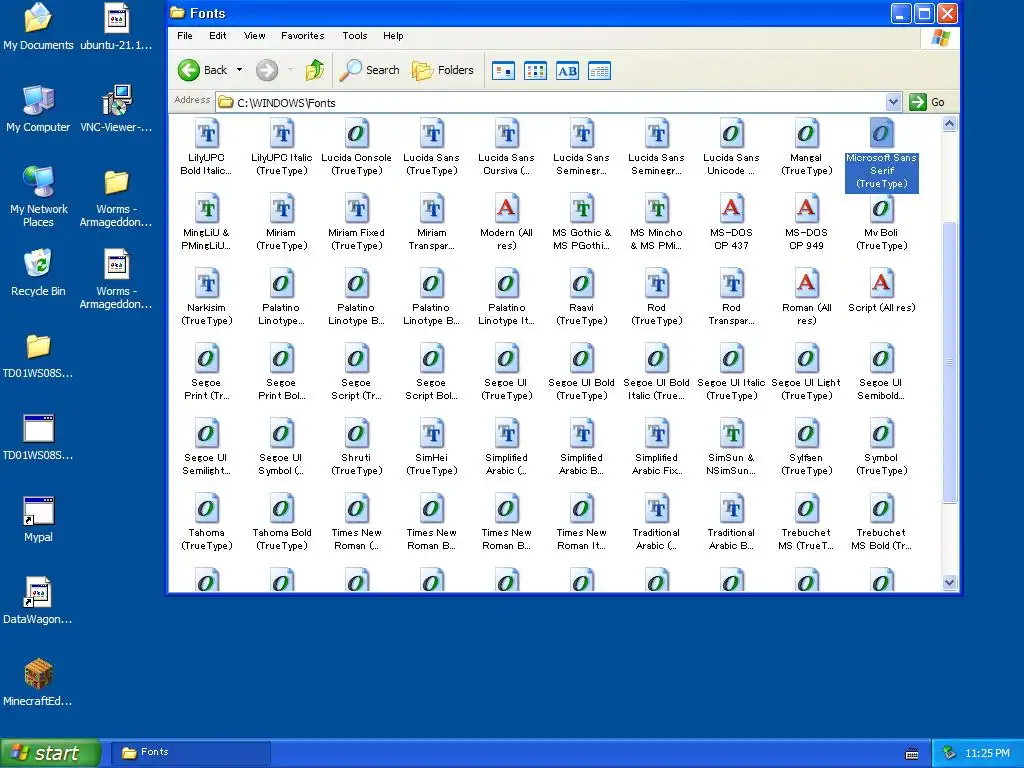
Task: Open the Help menu
Action: coord(393,36)
